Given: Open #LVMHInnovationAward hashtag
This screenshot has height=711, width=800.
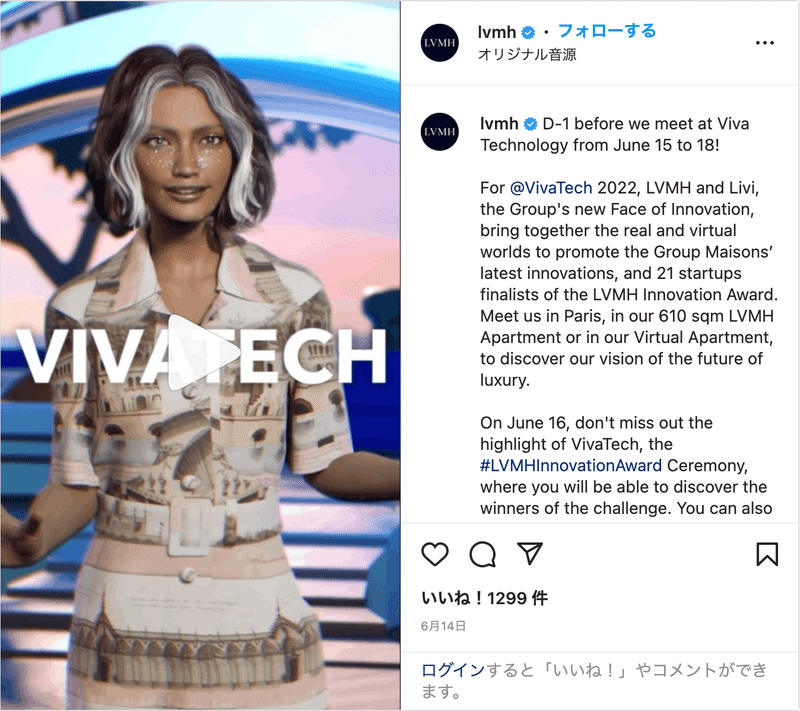Looking at the screenshot, I should [571, 466].
